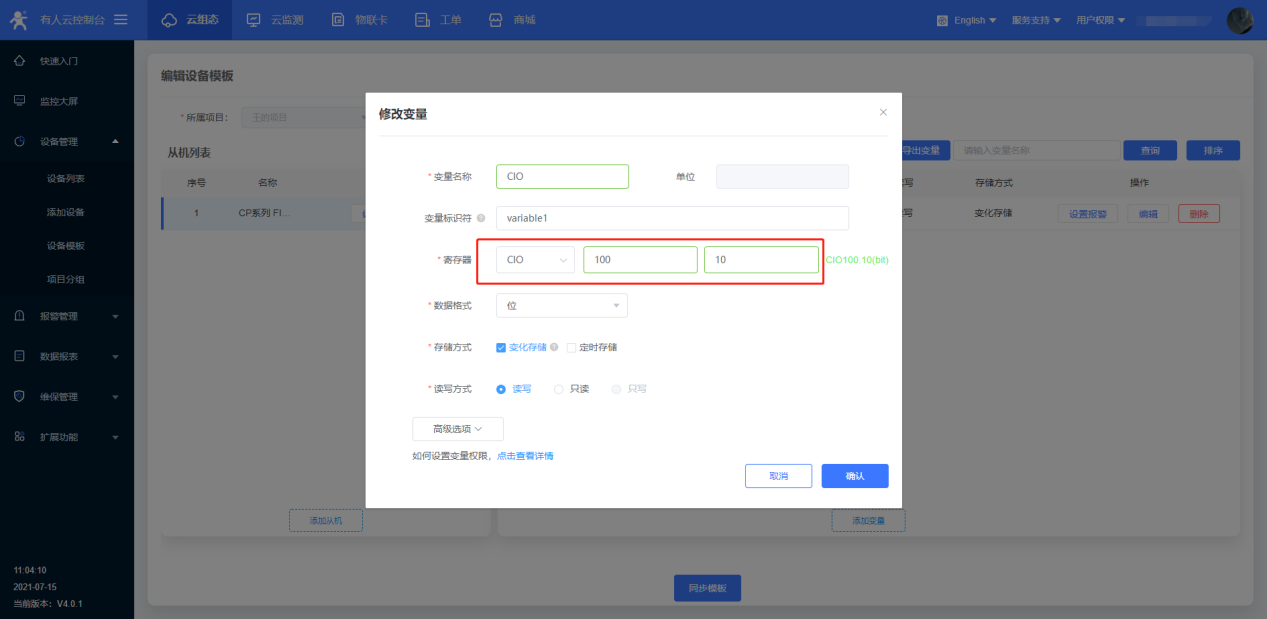Click the 变量名称 input field
Screen dimensions: 1267x619
tap(561, 176)
